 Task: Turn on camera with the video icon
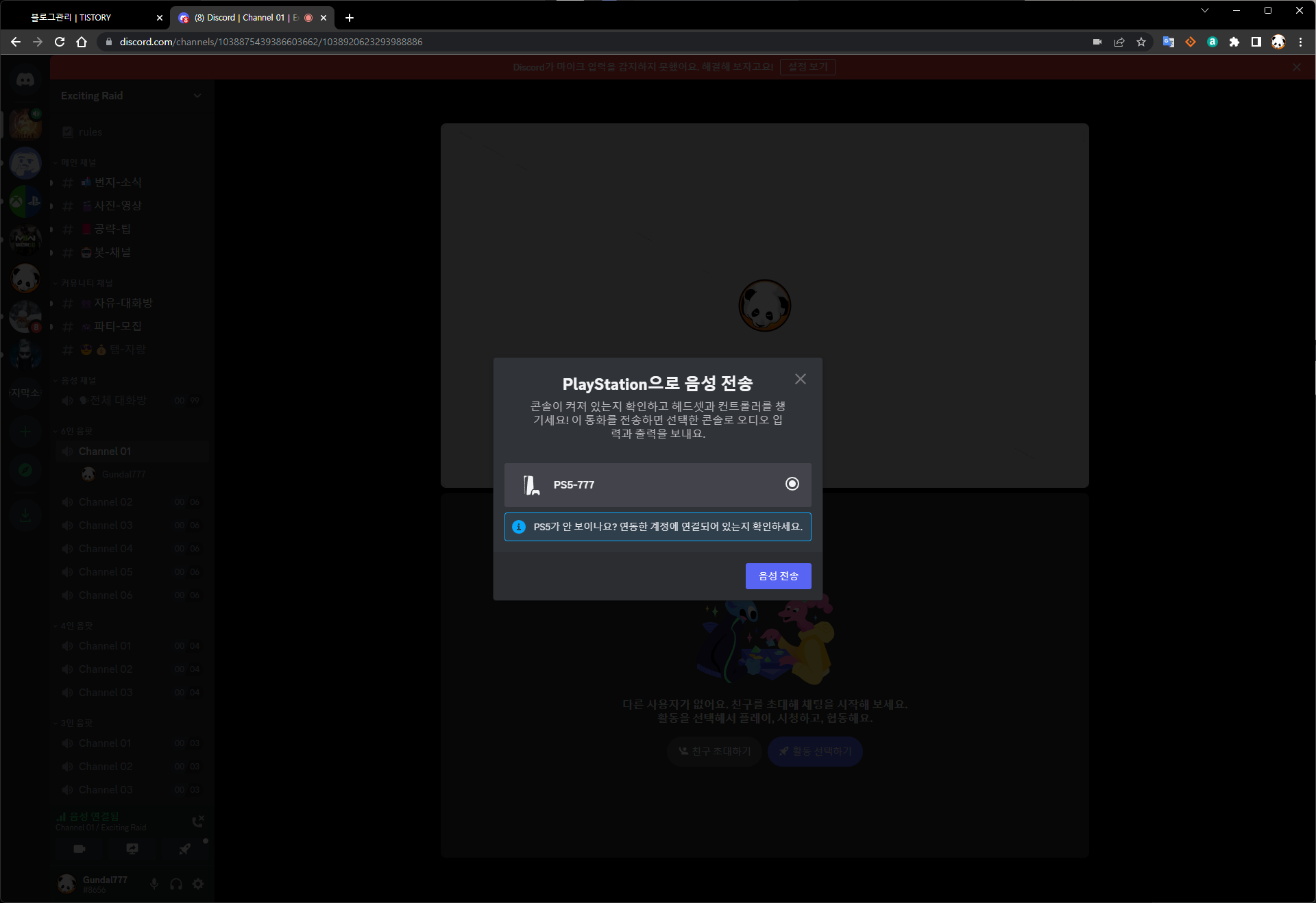tap(80, 849)
